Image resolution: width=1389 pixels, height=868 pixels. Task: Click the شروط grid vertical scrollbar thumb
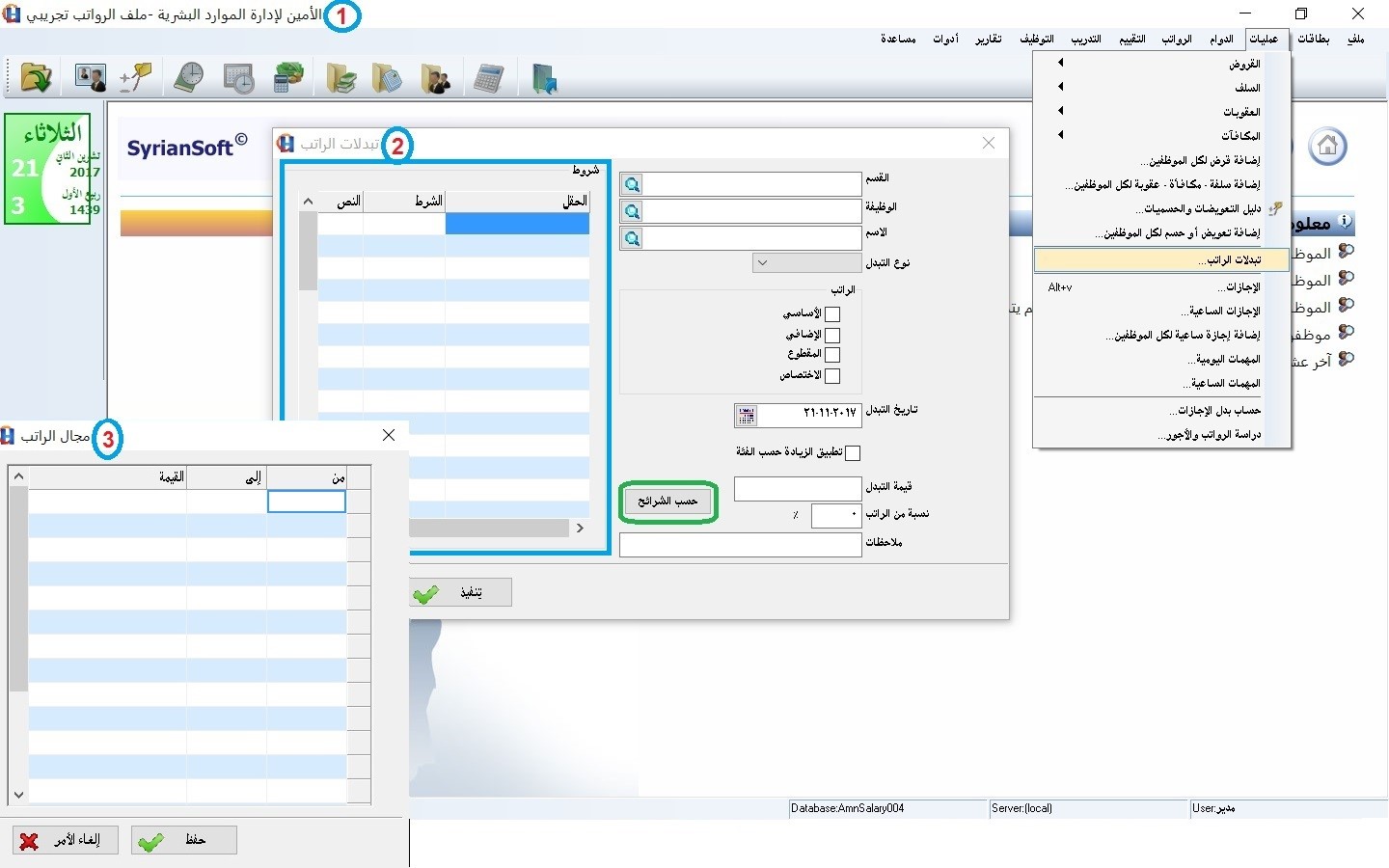click(308, 251)
